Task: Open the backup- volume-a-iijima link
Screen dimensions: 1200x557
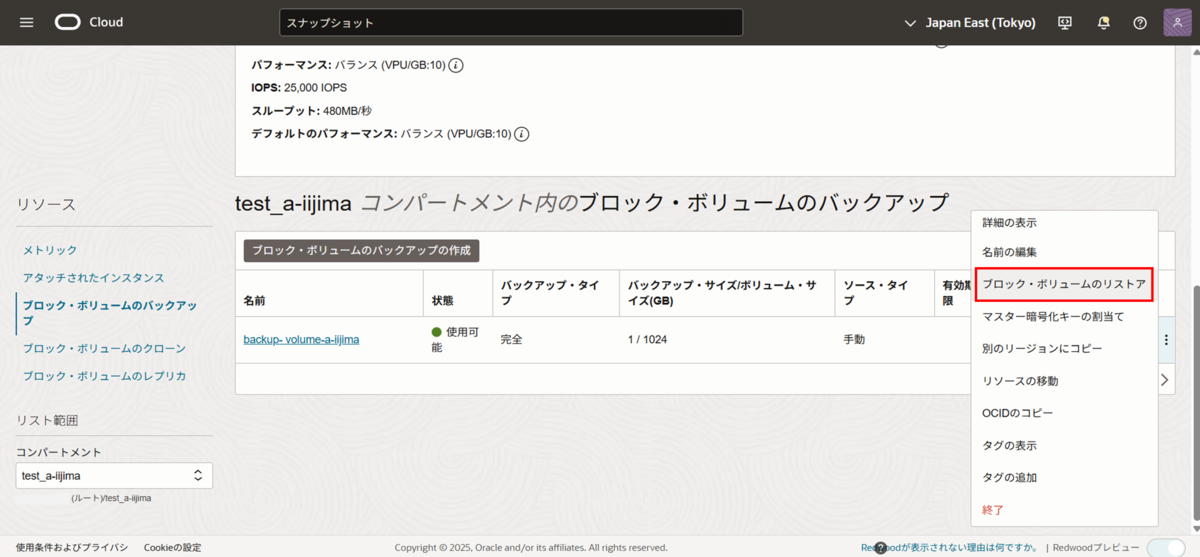Action: tap(301, 339)
